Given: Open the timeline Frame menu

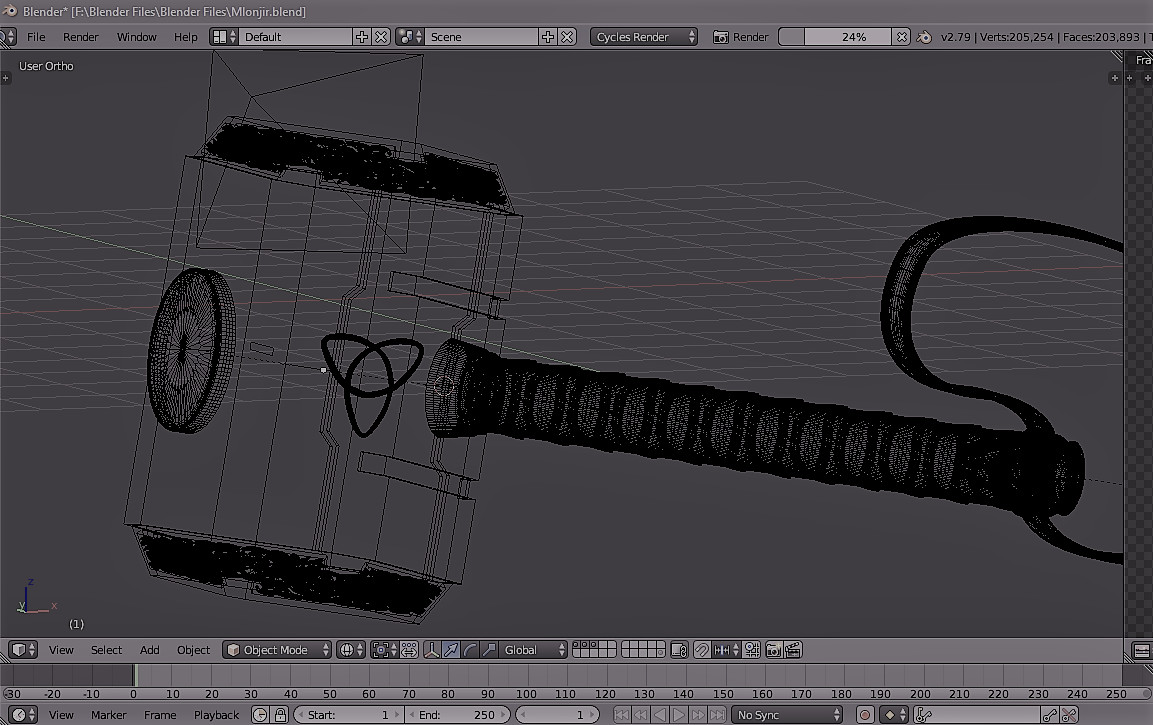Looking at the screenshot, I should point(160,715).
